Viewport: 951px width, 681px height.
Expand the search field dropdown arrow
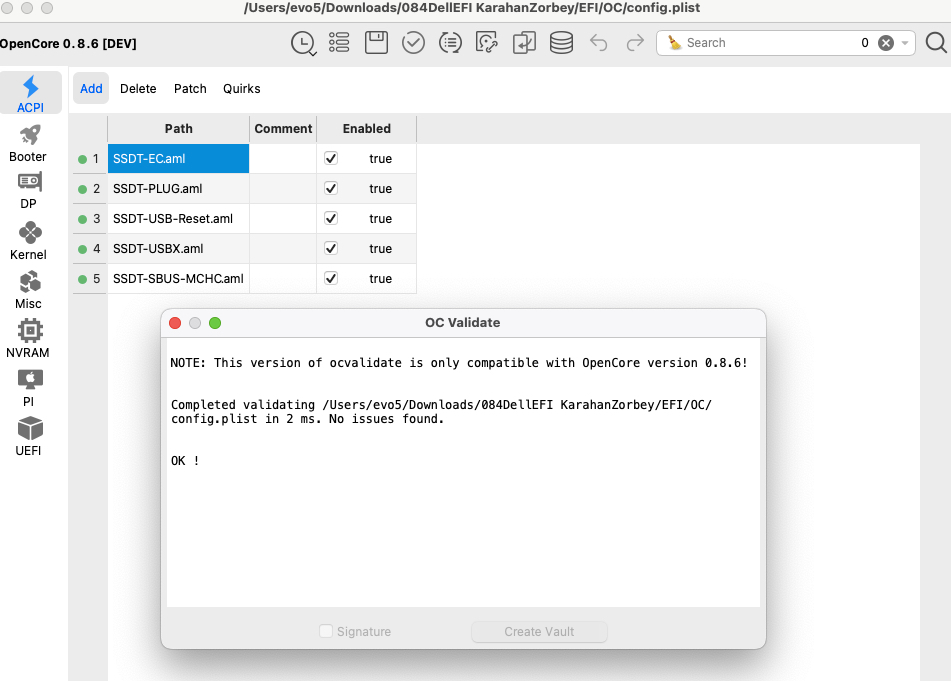coord(905,43)
